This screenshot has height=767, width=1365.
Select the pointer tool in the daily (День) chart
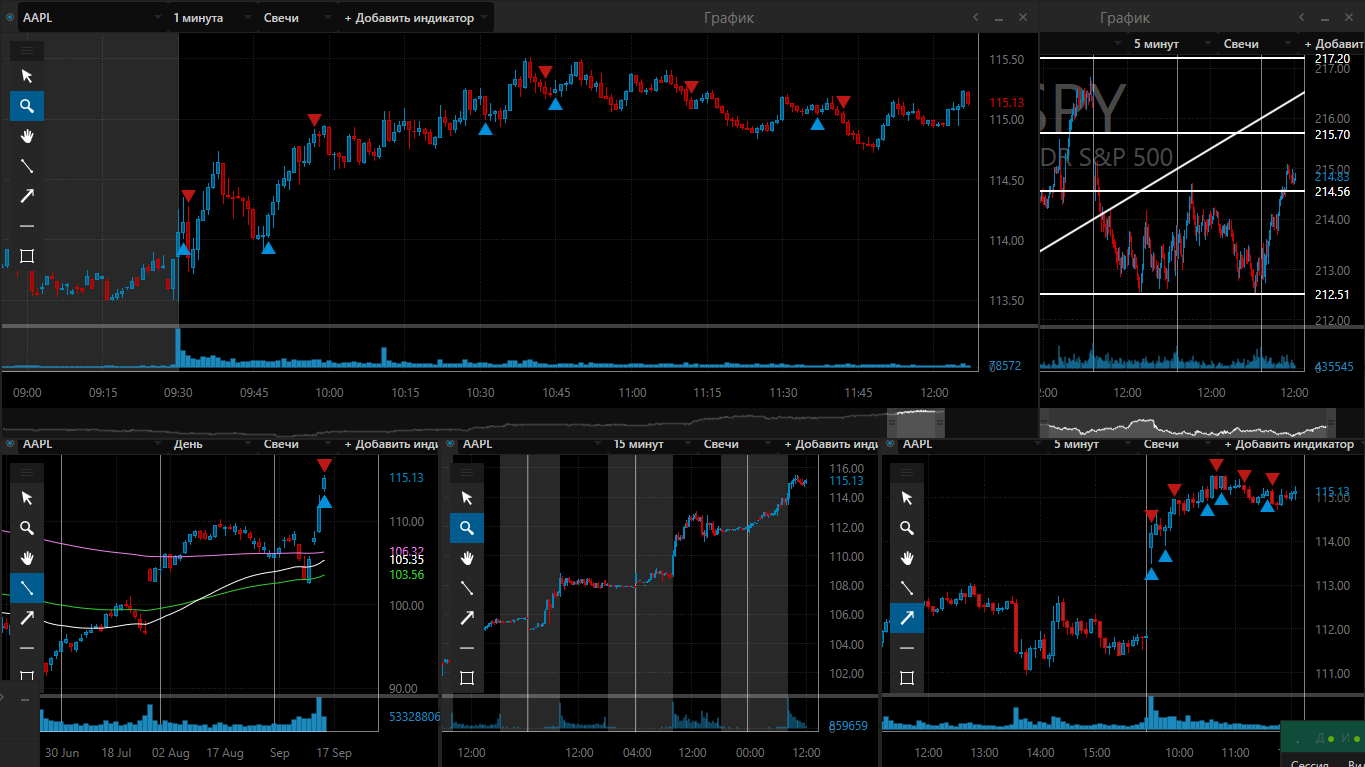click(x=27, y=498)
